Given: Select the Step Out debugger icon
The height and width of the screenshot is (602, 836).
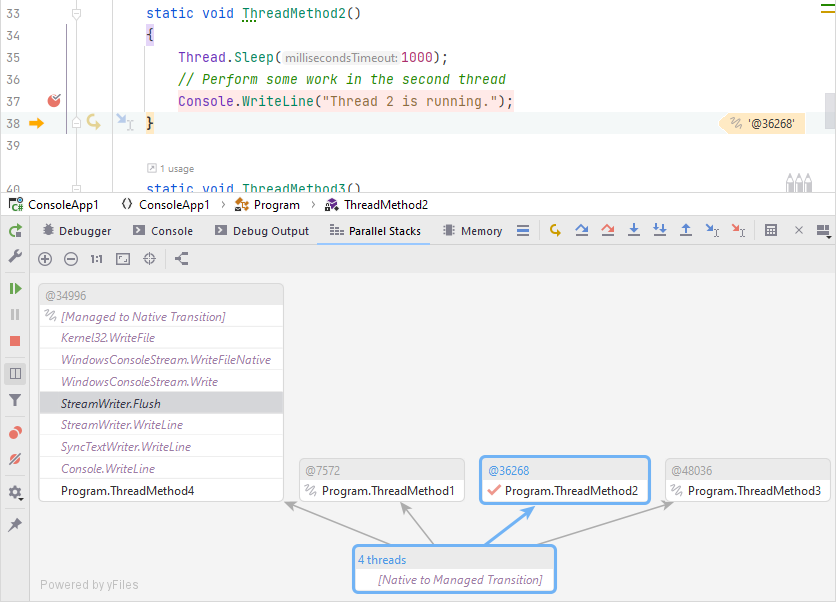Looking at the screenshot, I should (x=687, y=230).
